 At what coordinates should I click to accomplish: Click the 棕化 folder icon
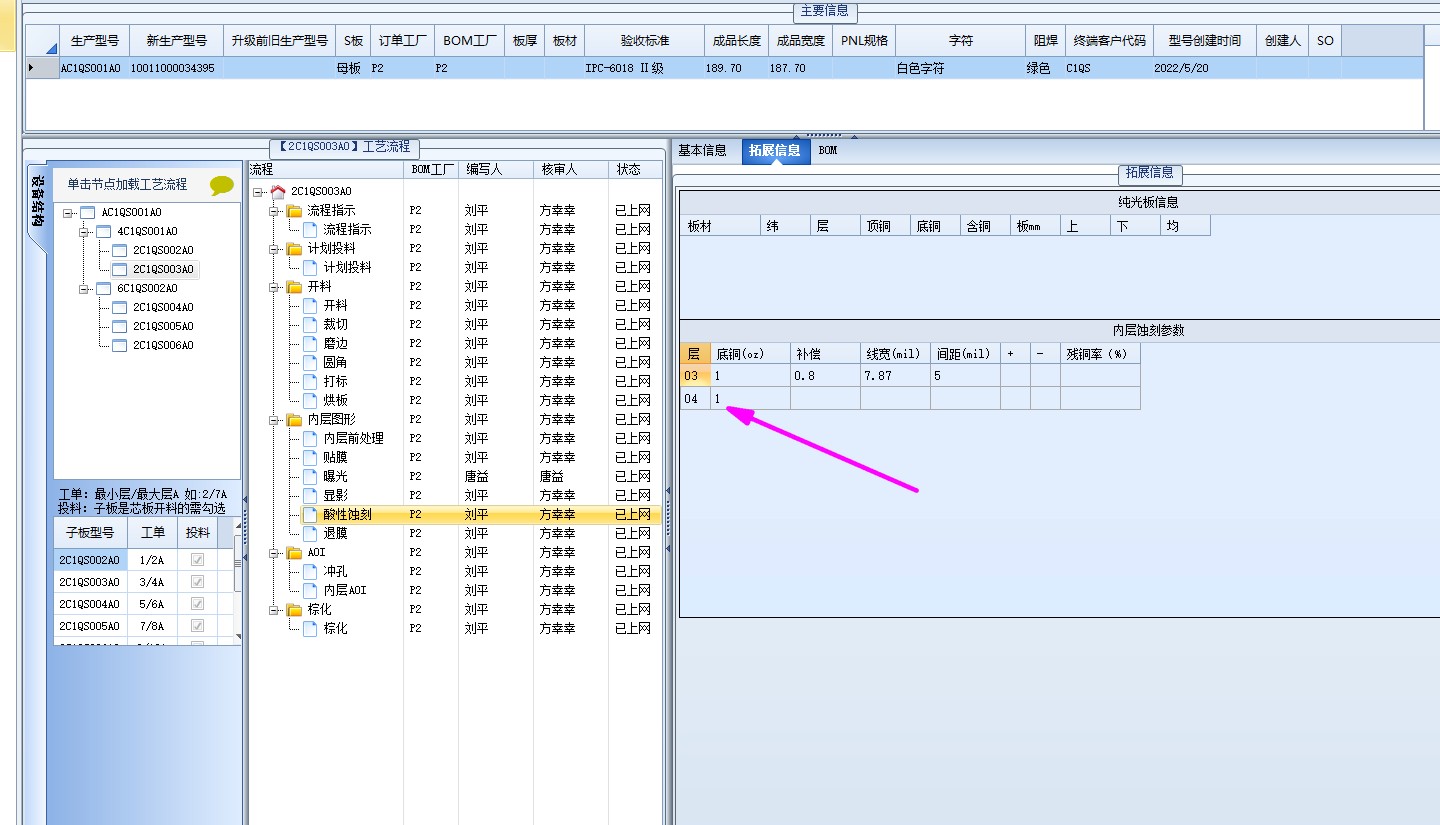(294, 609)
